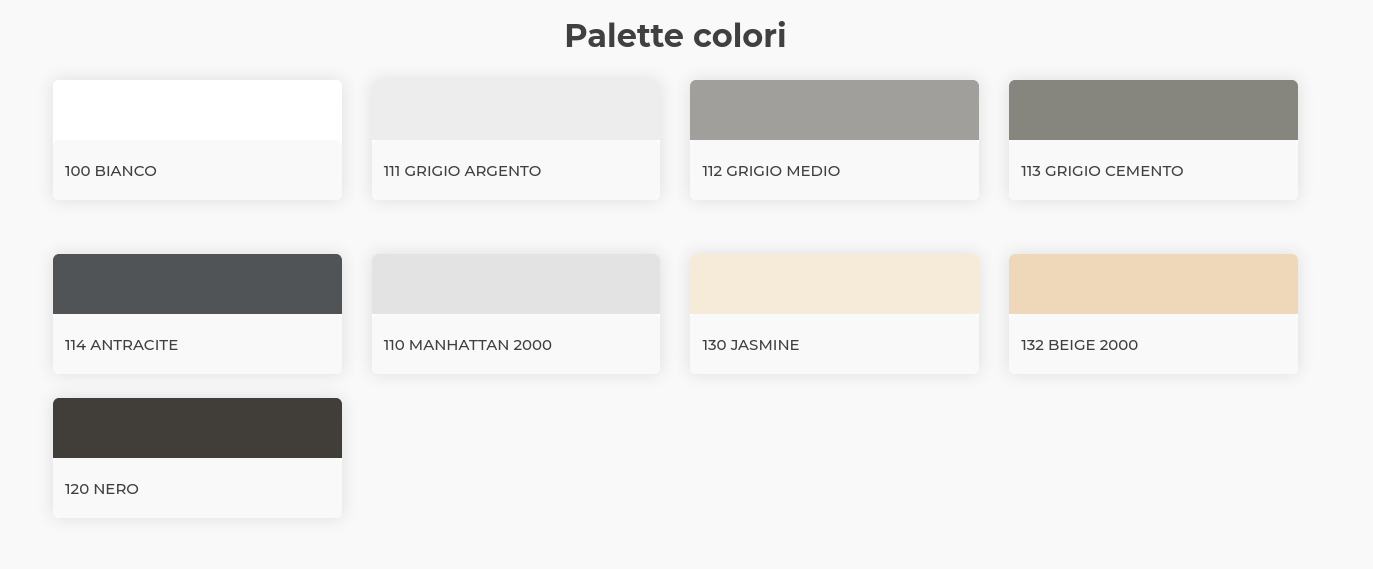The height and width of the screenshot is (569, 1373).
Task: Click the 112 GRIGIO MEDIO label
Action: point(771,171)
